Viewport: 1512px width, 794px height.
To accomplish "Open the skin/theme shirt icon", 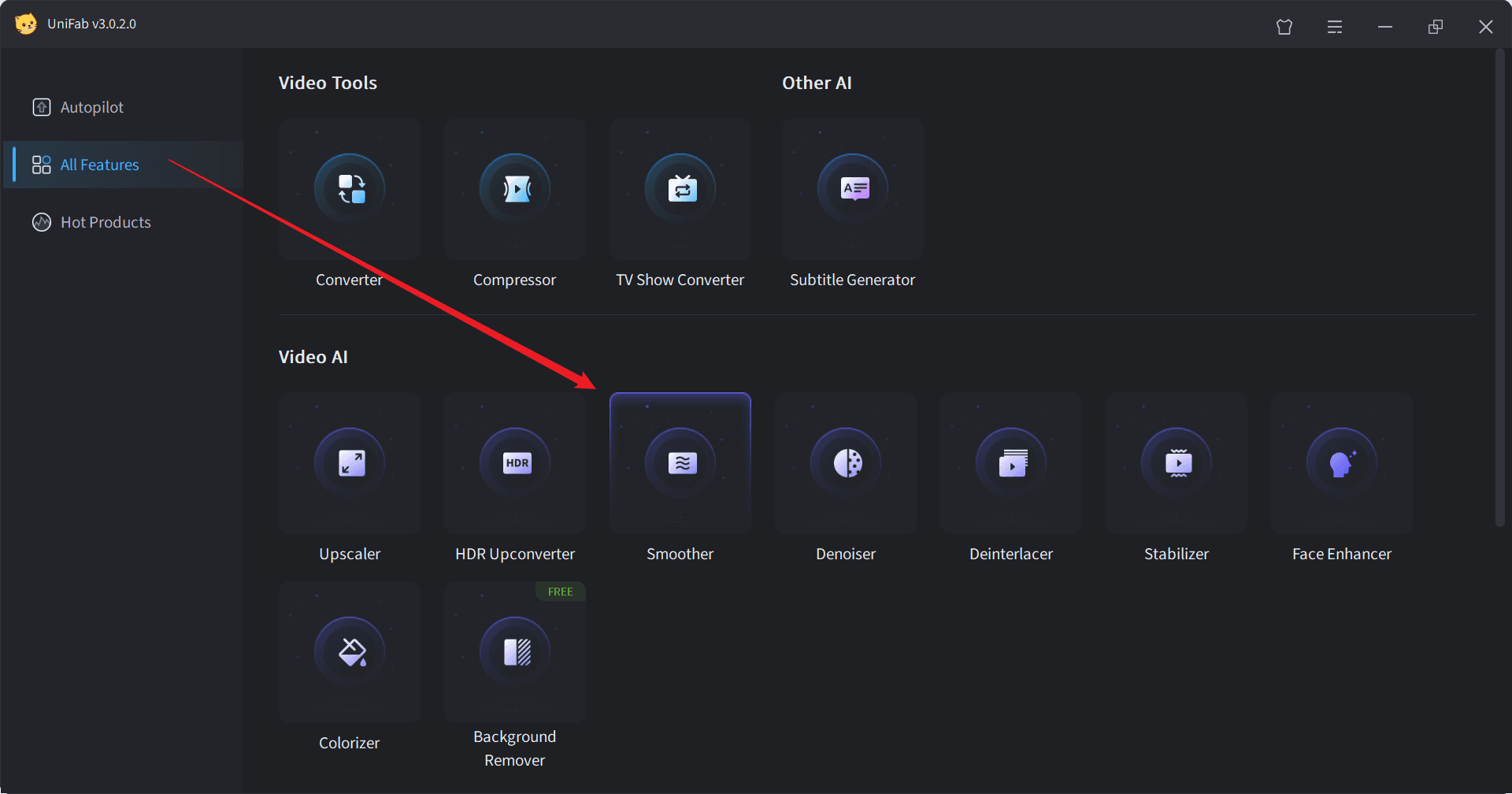I will pos(1284,27).
